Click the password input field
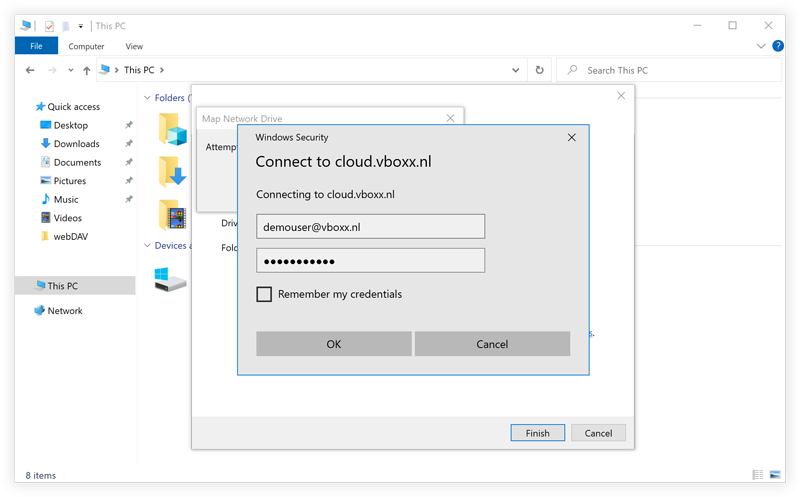 coord(370,261)
